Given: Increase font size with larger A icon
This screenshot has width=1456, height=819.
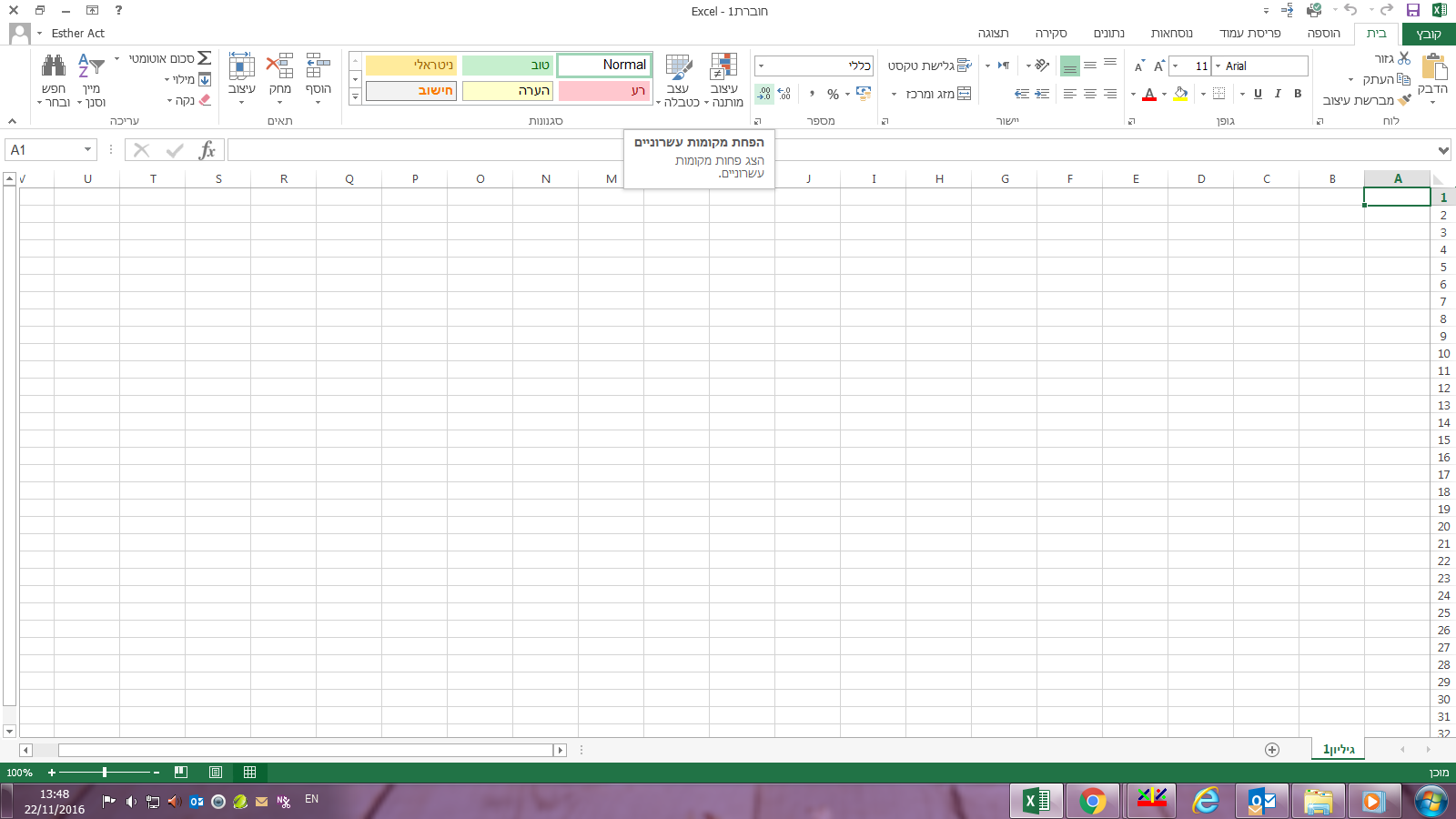Looking at the screenshot, I should [x=1159, y=66].
